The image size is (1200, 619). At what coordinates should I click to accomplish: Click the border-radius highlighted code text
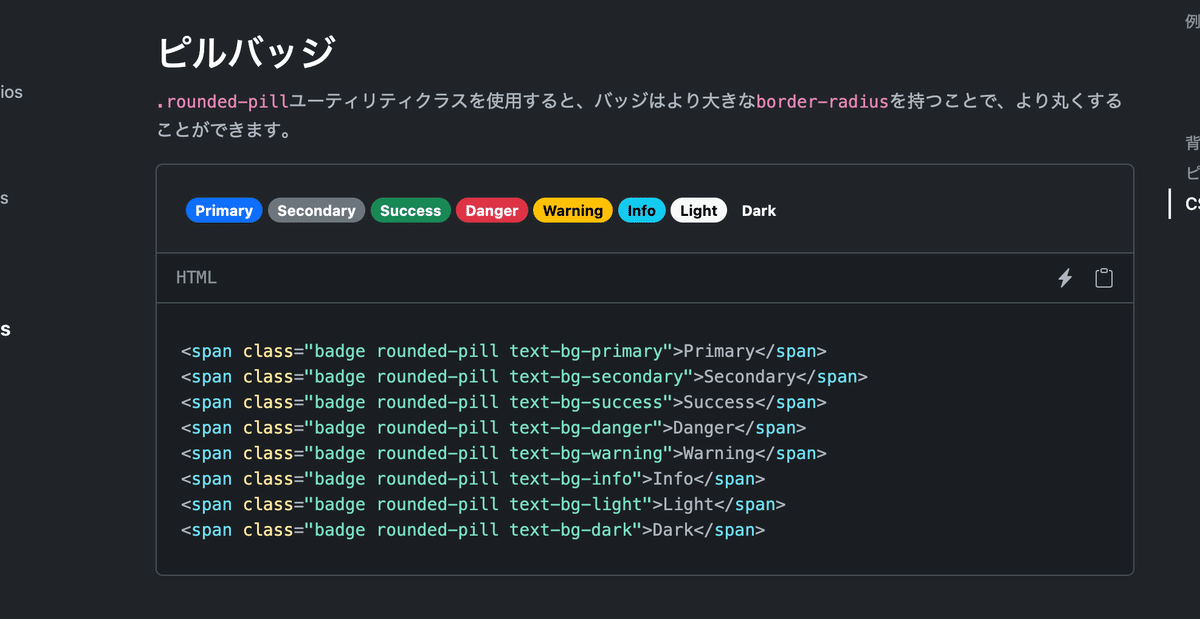coord(822,101)
